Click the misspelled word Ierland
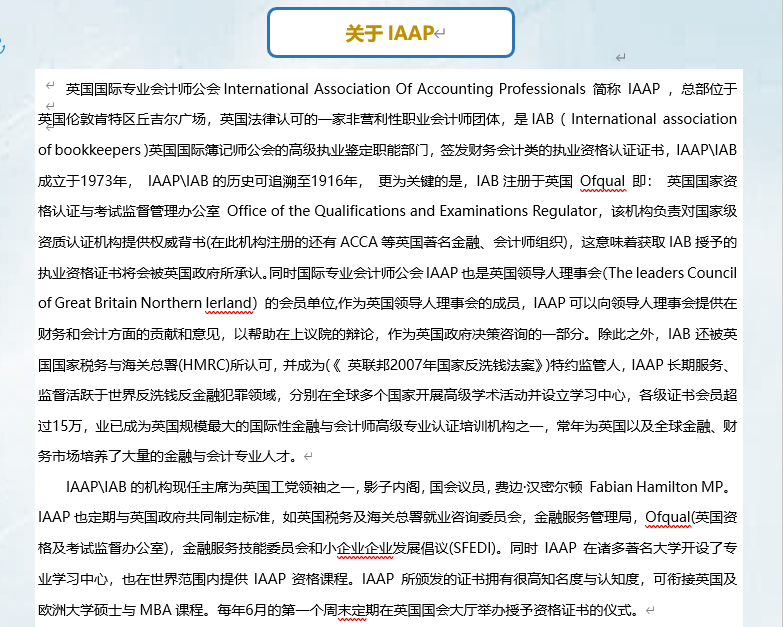 point(229,303)
